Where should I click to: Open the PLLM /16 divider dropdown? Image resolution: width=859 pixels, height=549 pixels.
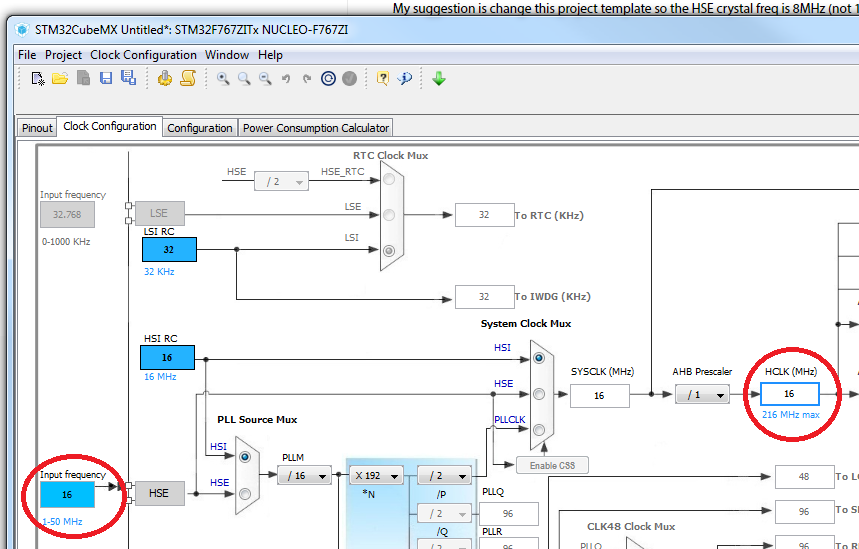(x=304, y=476)
